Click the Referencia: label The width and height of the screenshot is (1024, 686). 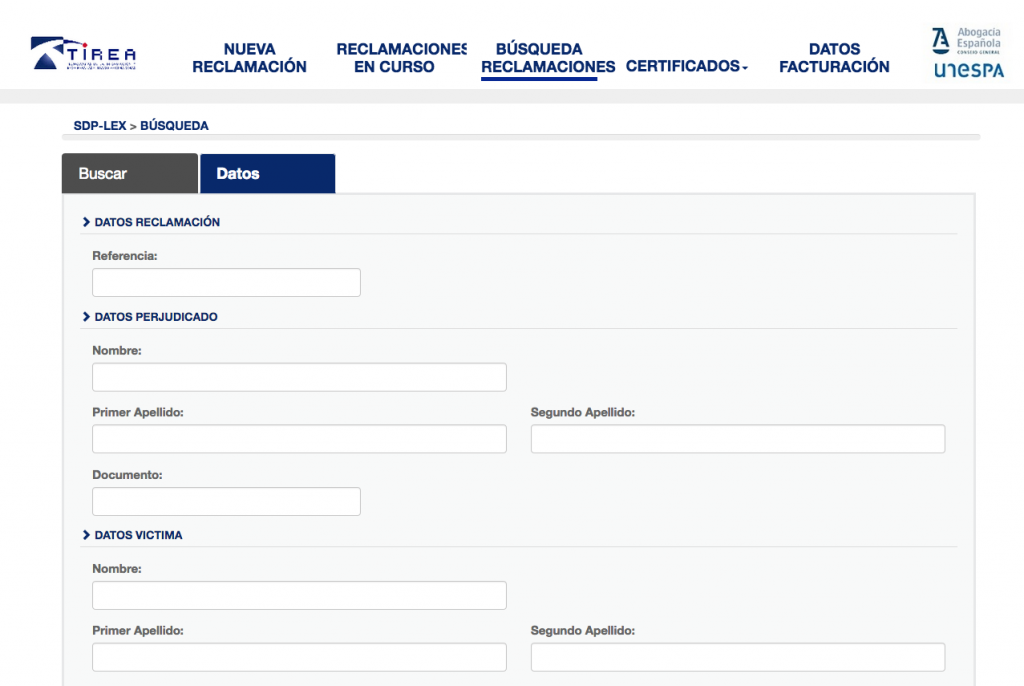125,255
